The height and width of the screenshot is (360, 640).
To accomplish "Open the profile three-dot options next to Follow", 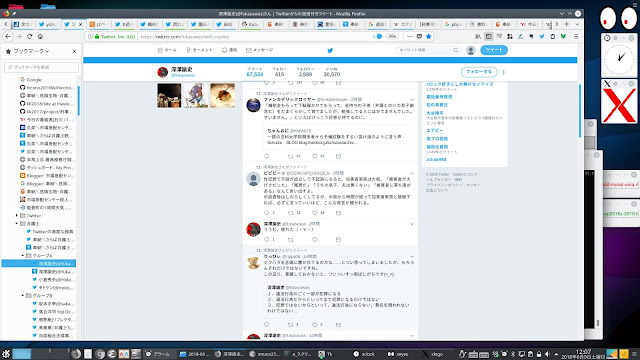I will click(x=504, y=72).
